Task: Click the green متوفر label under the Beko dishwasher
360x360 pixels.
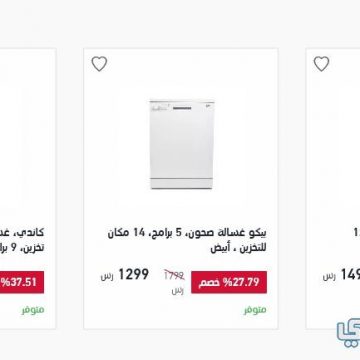Action: (255, 310)
